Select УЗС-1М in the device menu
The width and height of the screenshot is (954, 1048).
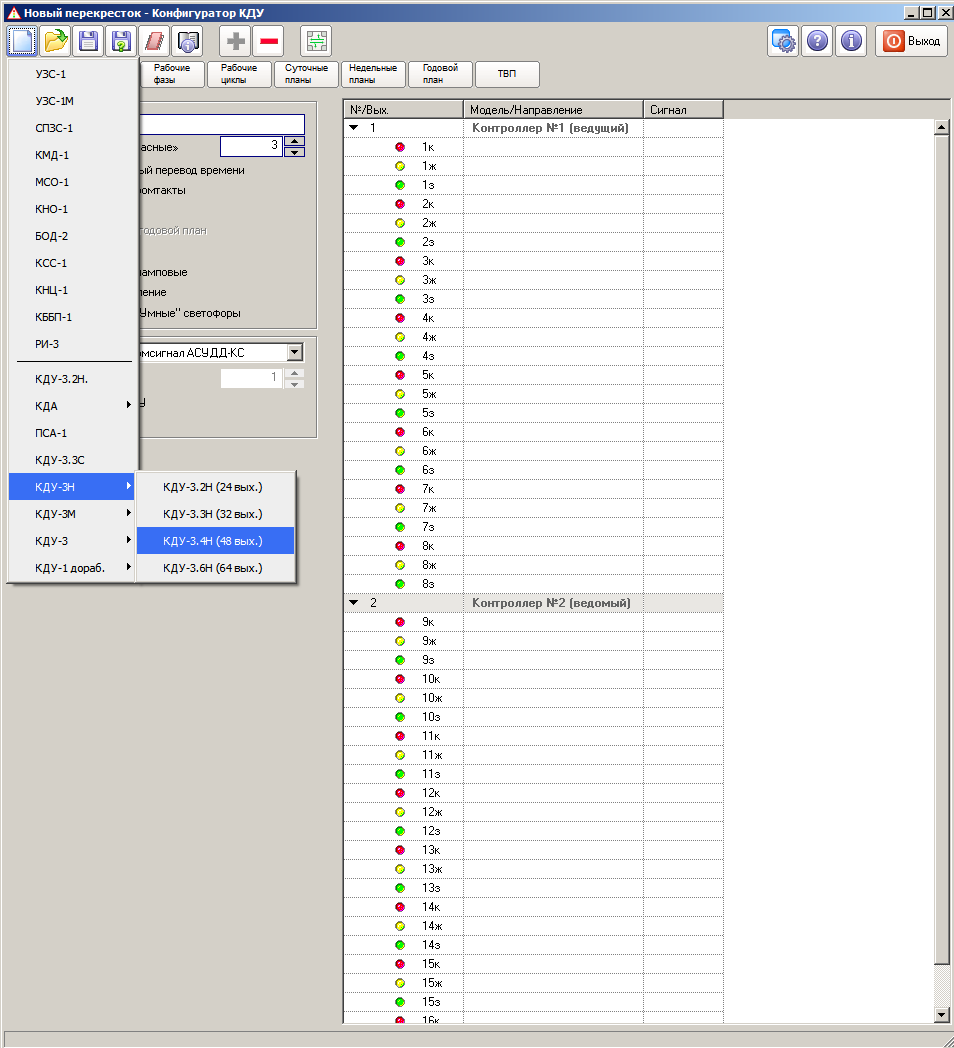pos(72,101)
